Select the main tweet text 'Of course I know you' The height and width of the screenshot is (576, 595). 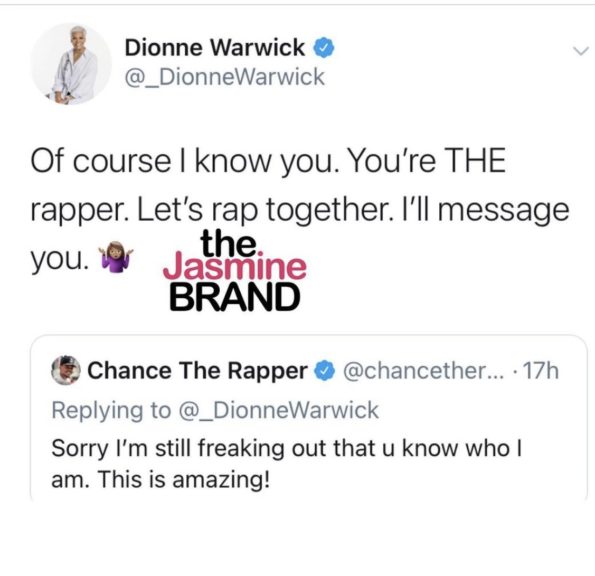point(183,161)
